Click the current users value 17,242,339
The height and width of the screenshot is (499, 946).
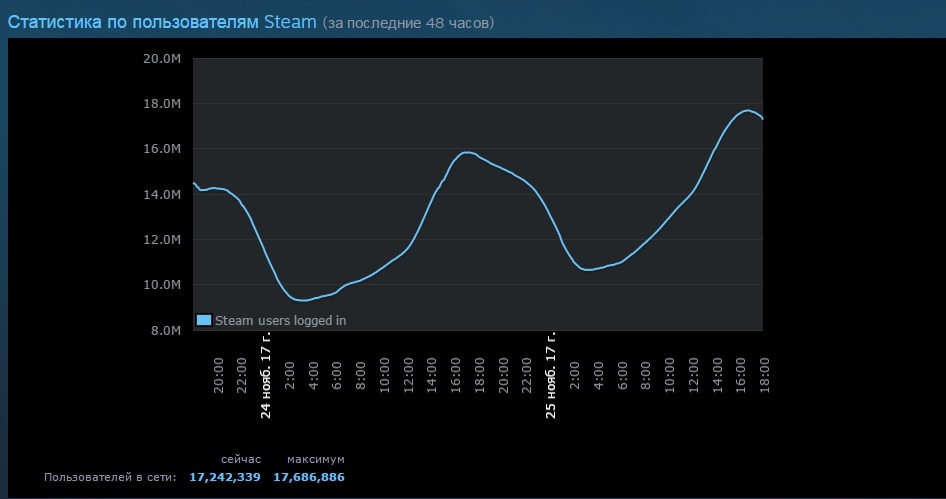225,477
